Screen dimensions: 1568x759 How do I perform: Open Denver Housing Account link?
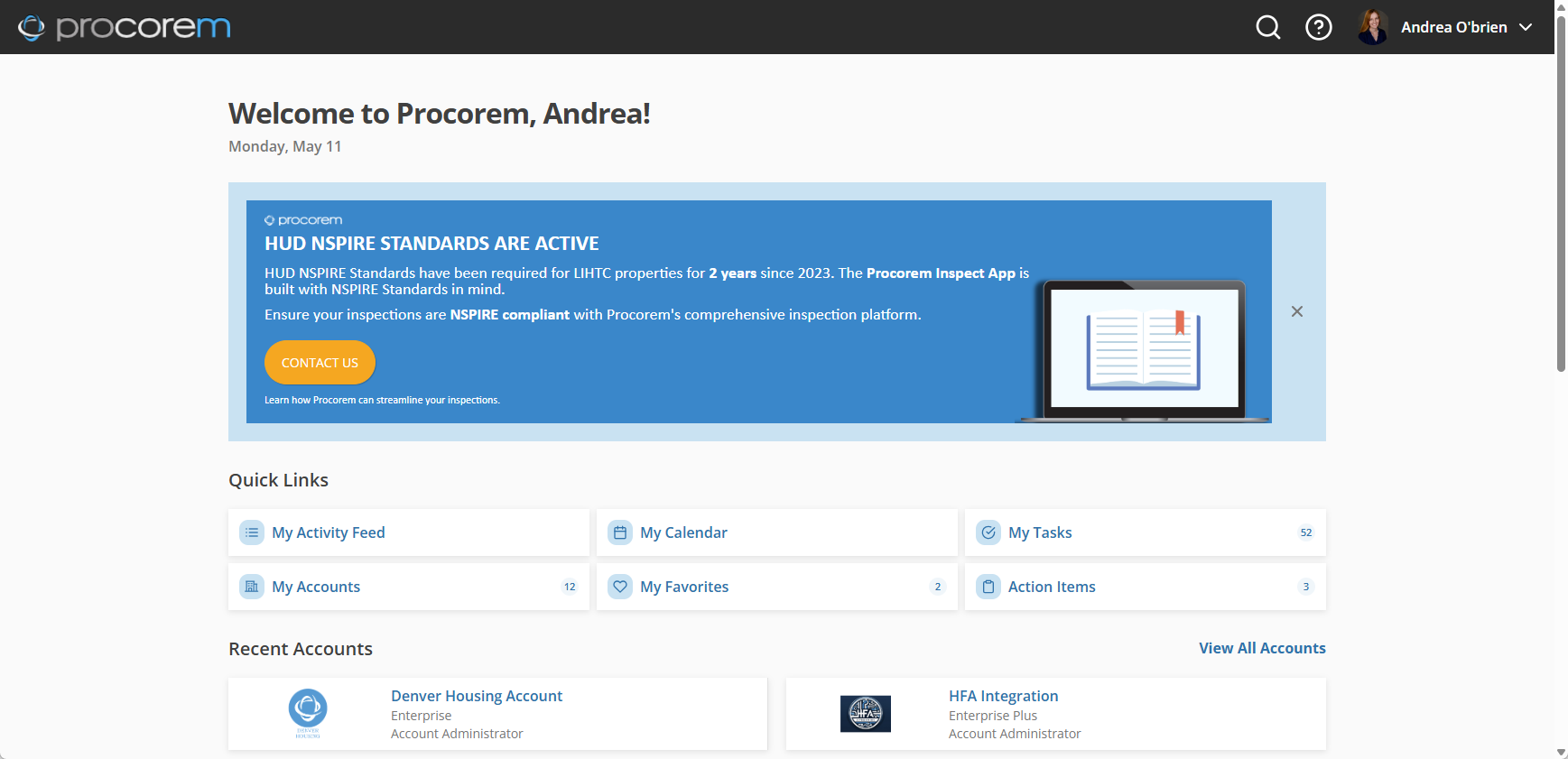coord(477,696)
